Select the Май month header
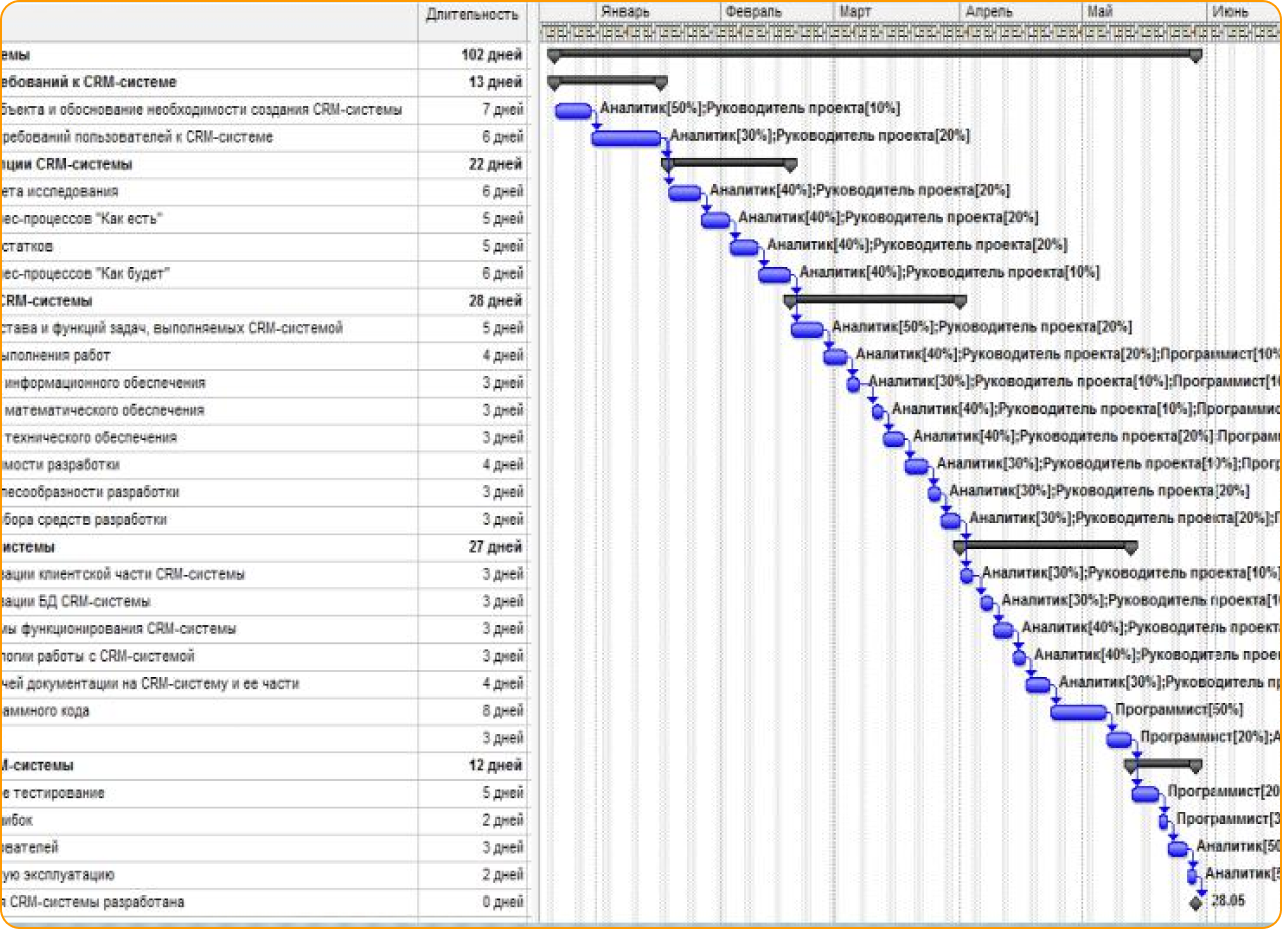 1099,12
